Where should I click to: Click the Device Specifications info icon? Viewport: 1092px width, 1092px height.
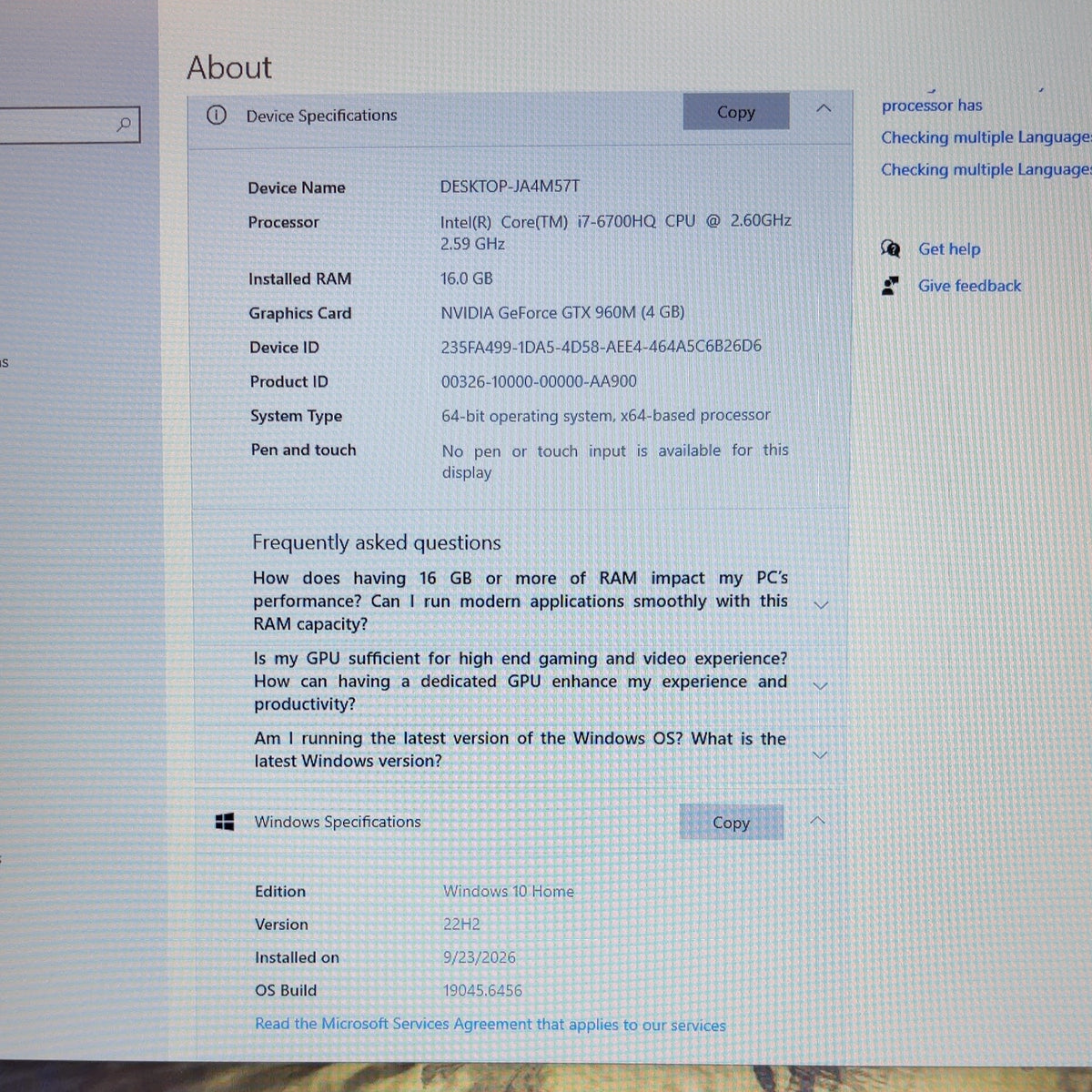pos(216,115)
